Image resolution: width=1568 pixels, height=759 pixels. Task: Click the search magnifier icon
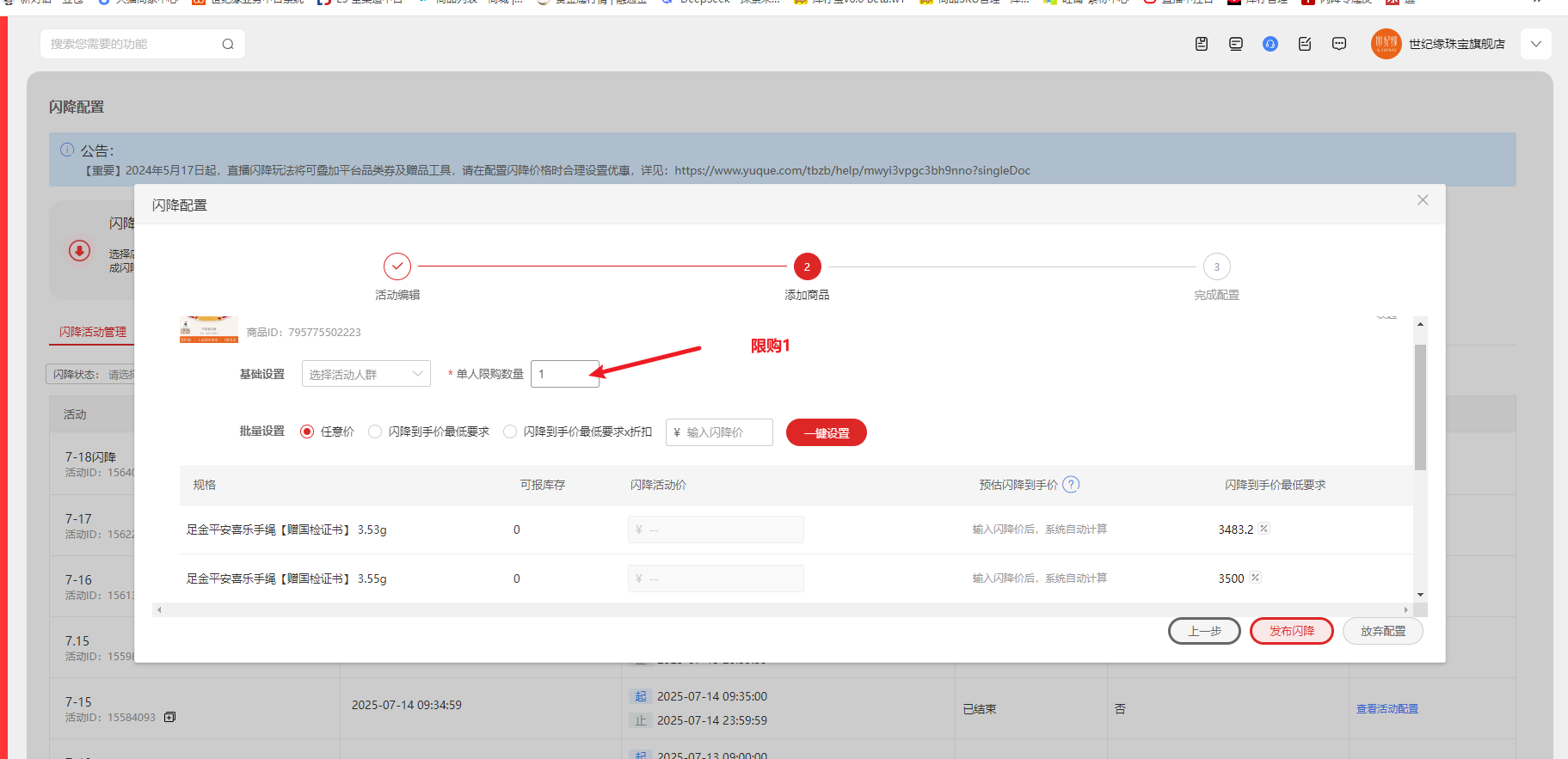(x=228, y=44)
